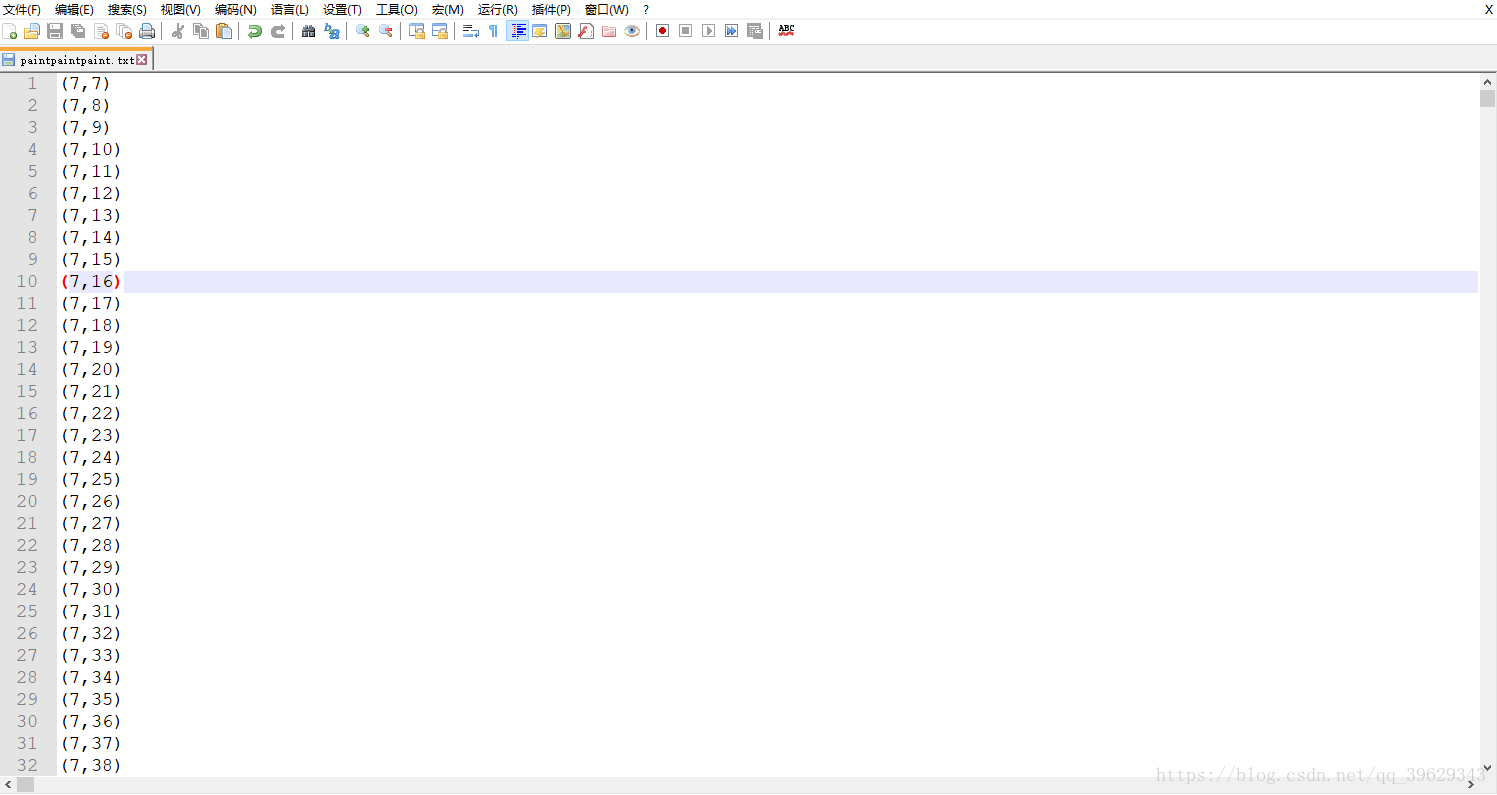Click the Save Recorded Macro icon
Screen dimensions: 1497x795
[x=754, y=31]
